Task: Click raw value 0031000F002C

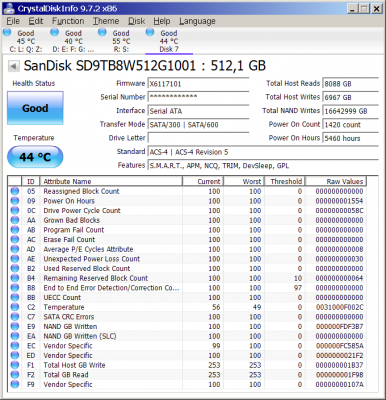Action: pyautogui.click(x=339, y=307)
